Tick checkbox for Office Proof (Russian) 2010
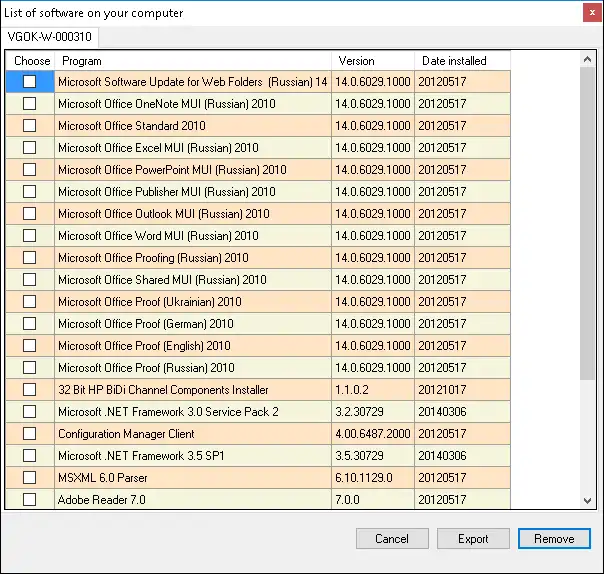Screen dimensions: 604x574 pos(30,368)
